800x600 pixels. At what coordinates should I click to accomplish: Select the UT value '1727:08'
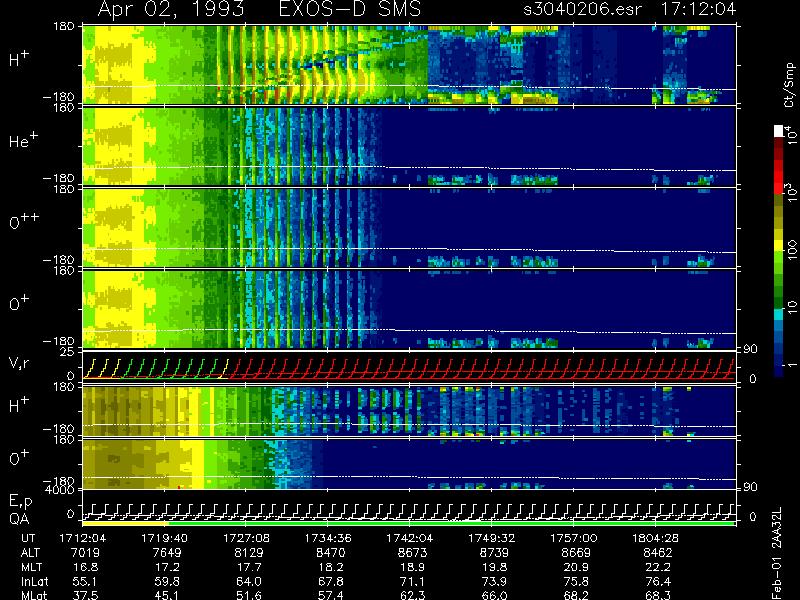[246, 538]
